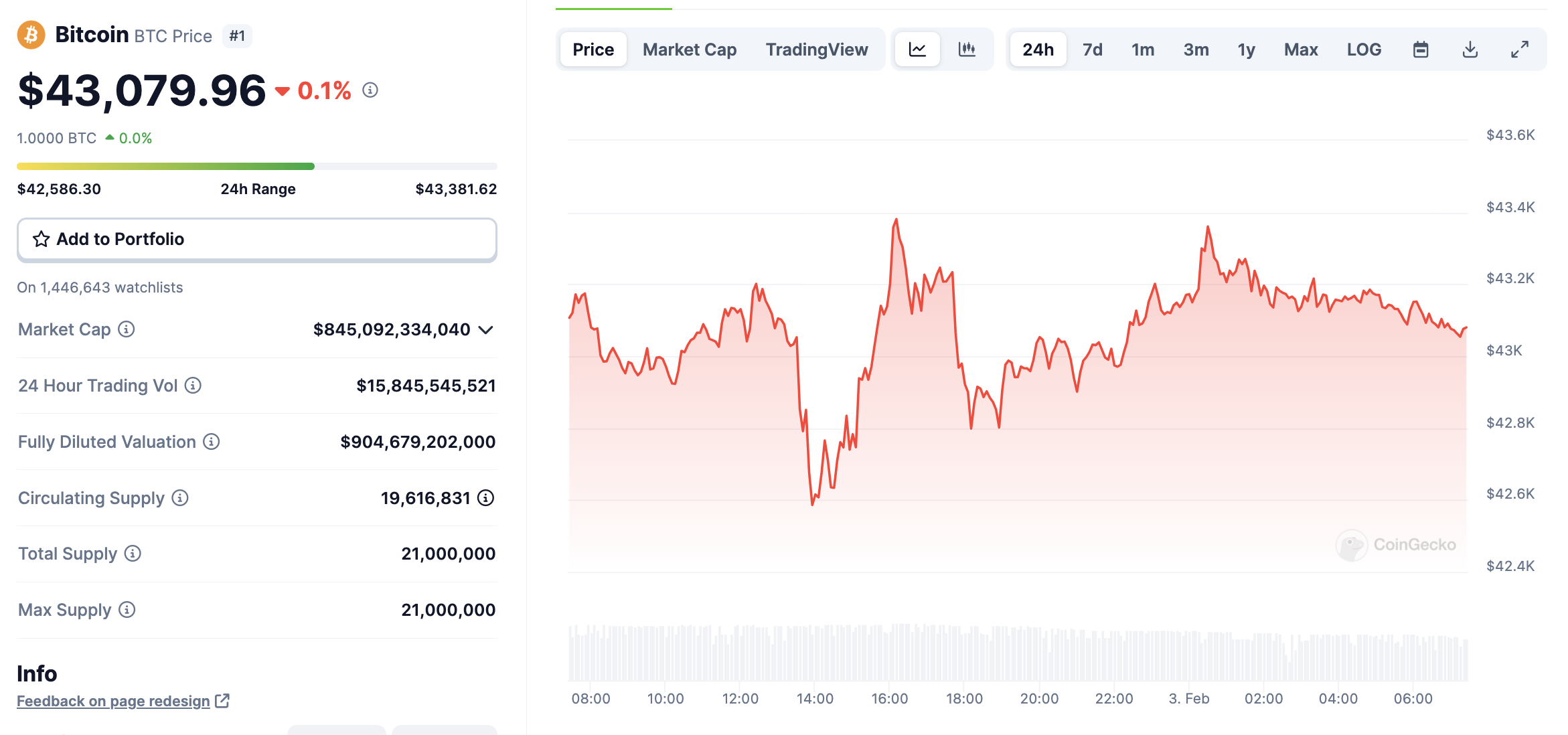The width and height of the screenshot is (1568, 735).
Task: Switch to the TradingView tab
Action: pyautogui.click(x=817, y=50)
